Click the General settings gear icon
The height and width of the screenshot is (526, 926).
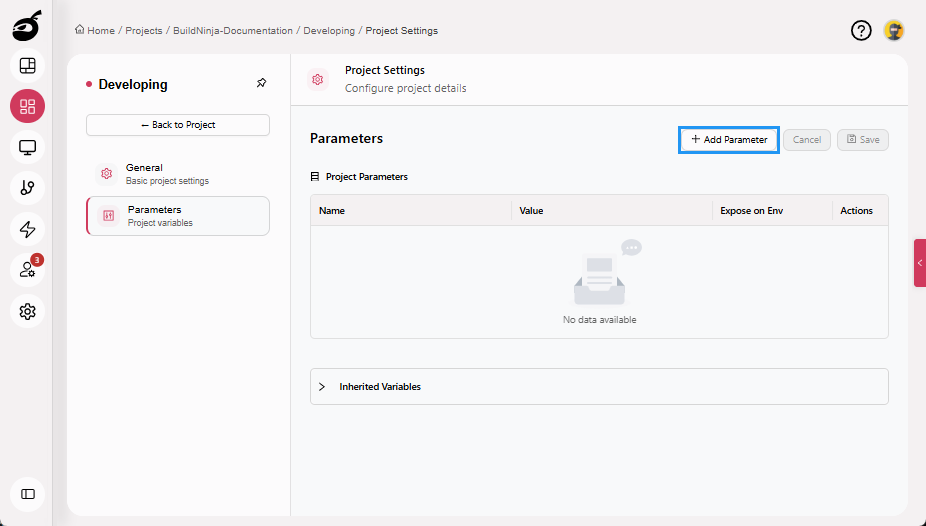coord(106,174)
